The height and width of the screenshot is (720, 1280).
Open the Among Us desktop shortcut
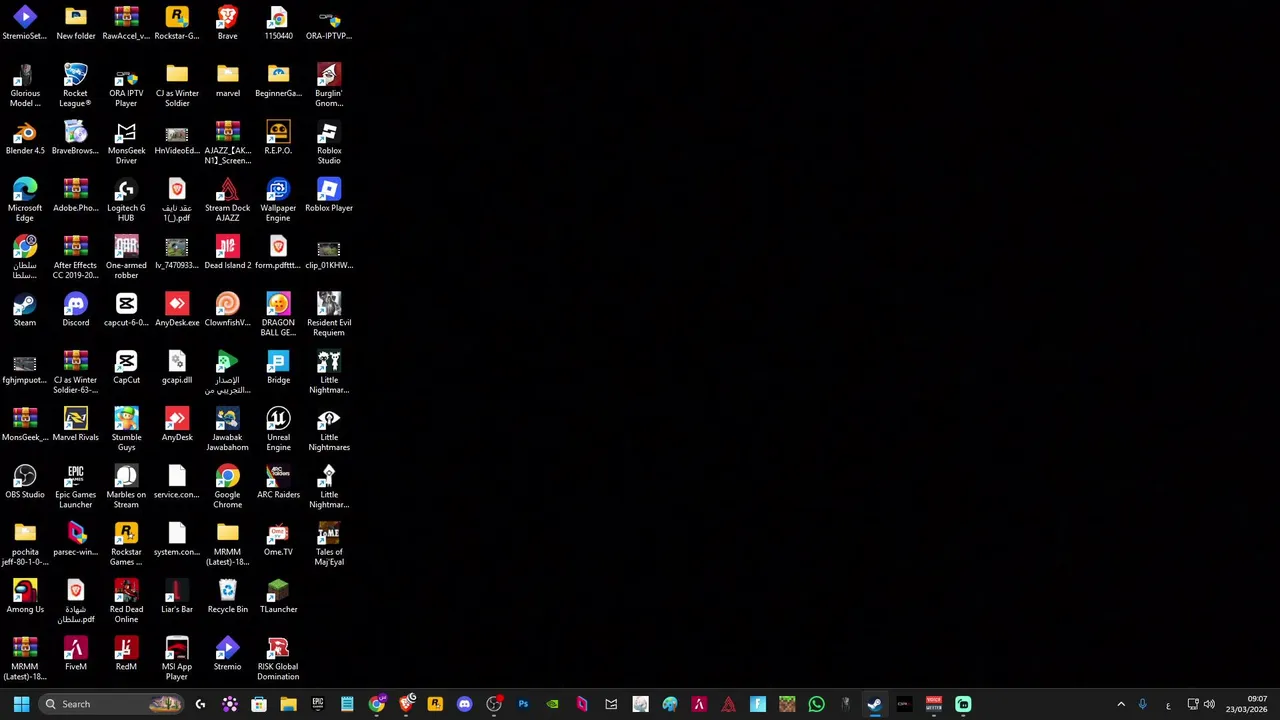(x=25, y=597)
